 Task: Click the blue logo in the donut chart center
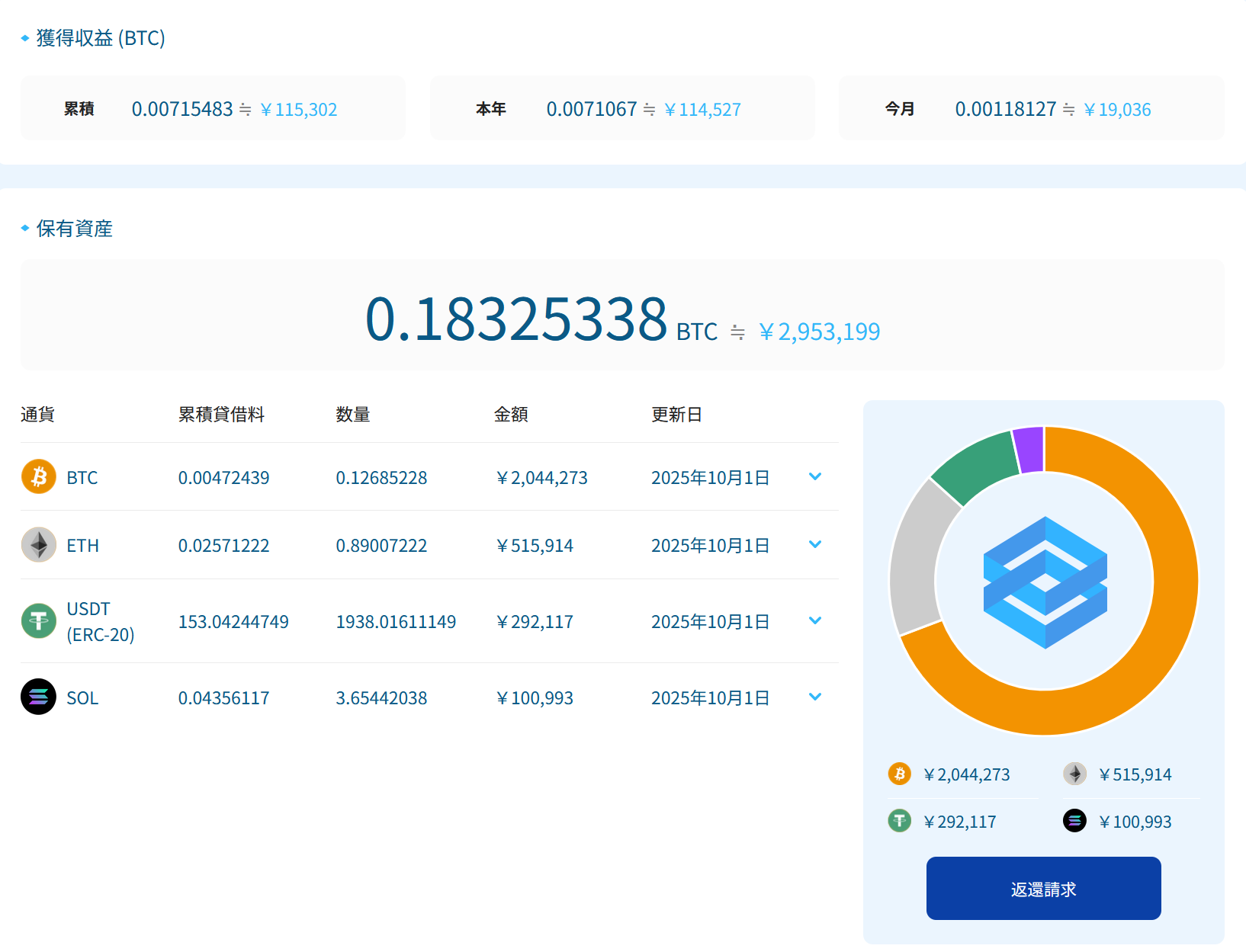click(x=1045, y=582)
